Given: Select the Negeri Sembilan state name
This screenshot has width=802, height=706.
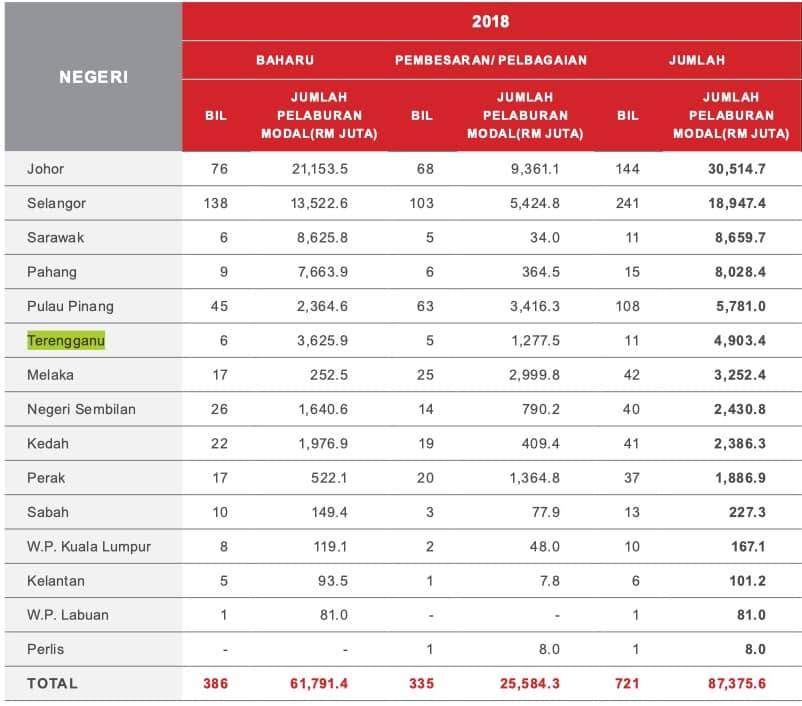Looking at the screenshot, I should pos(81,409).
